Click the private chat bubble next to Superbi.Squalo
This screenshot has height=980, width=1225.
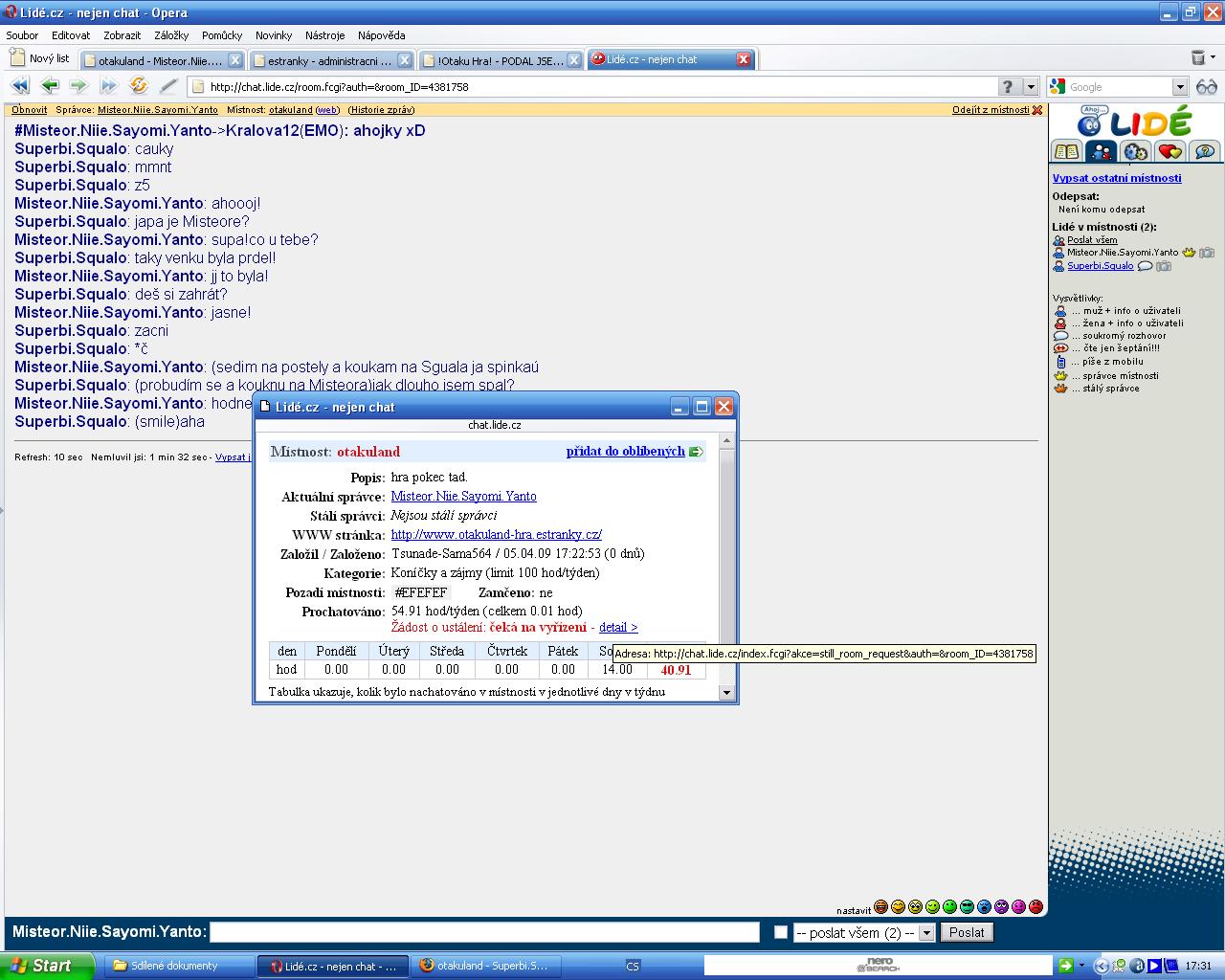tap(1144, 266)
